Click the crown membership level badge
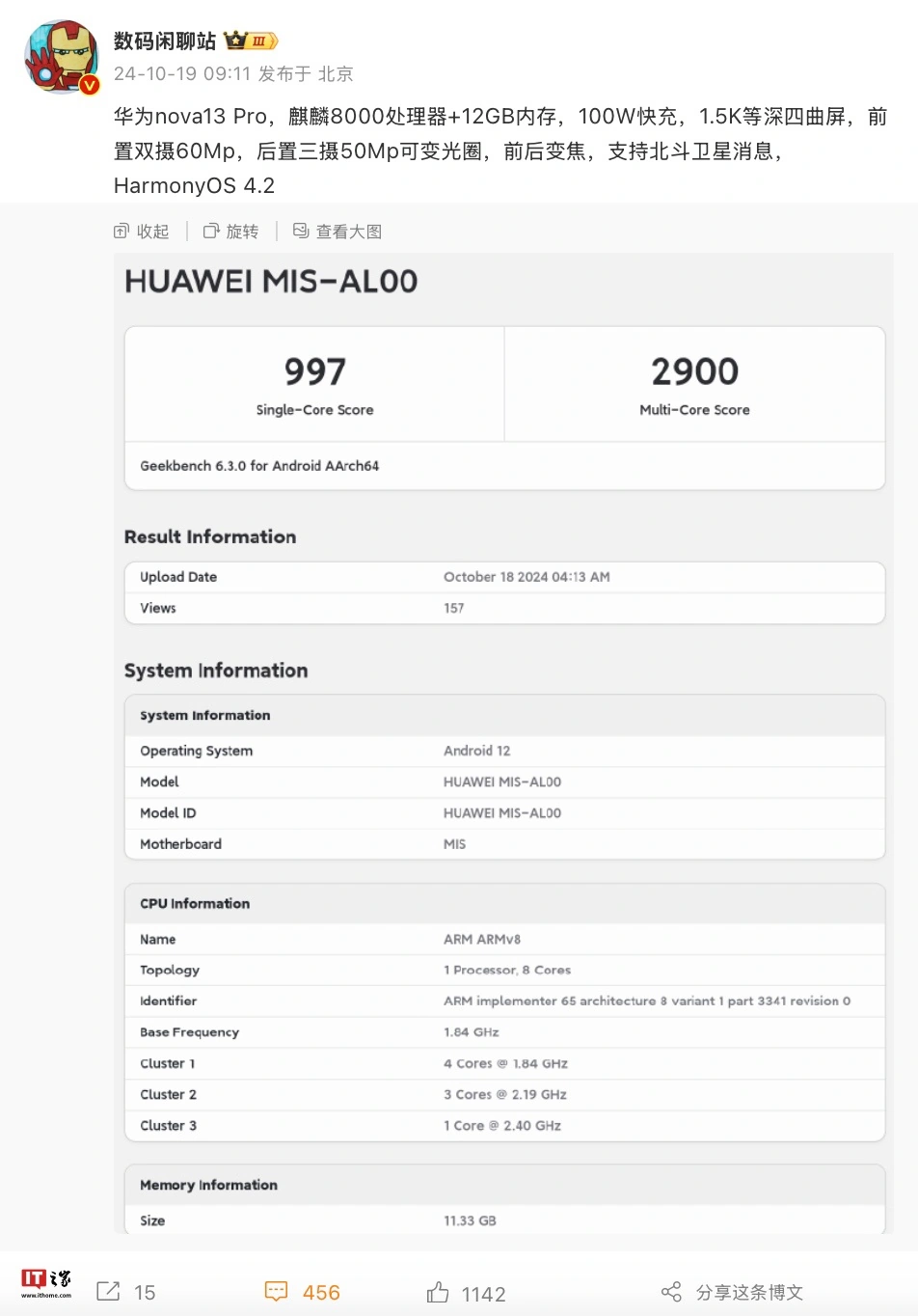This screenshot has width=918, height=1316. (251, 41)
